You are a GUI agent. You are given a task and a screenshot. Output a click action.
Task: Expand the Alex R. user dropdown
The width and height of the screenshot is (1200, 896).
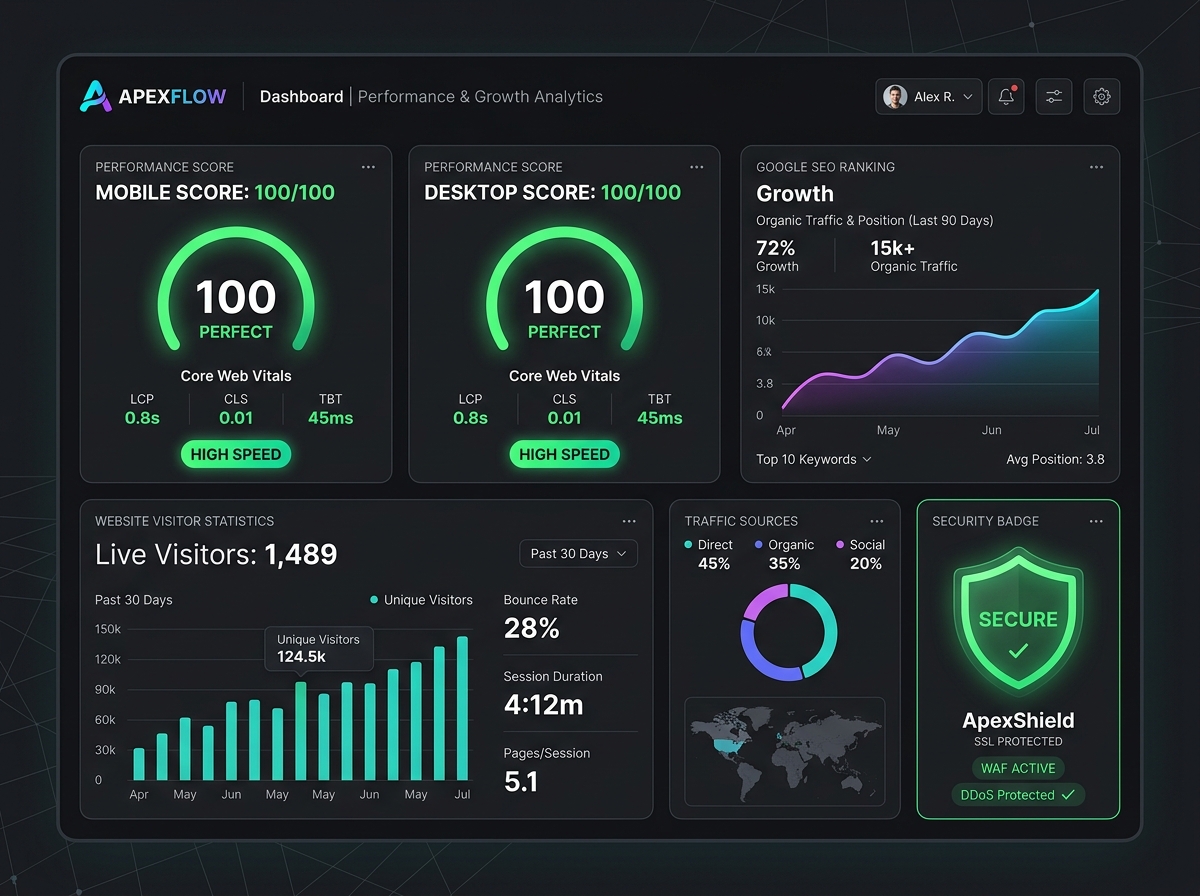(929, 97)
